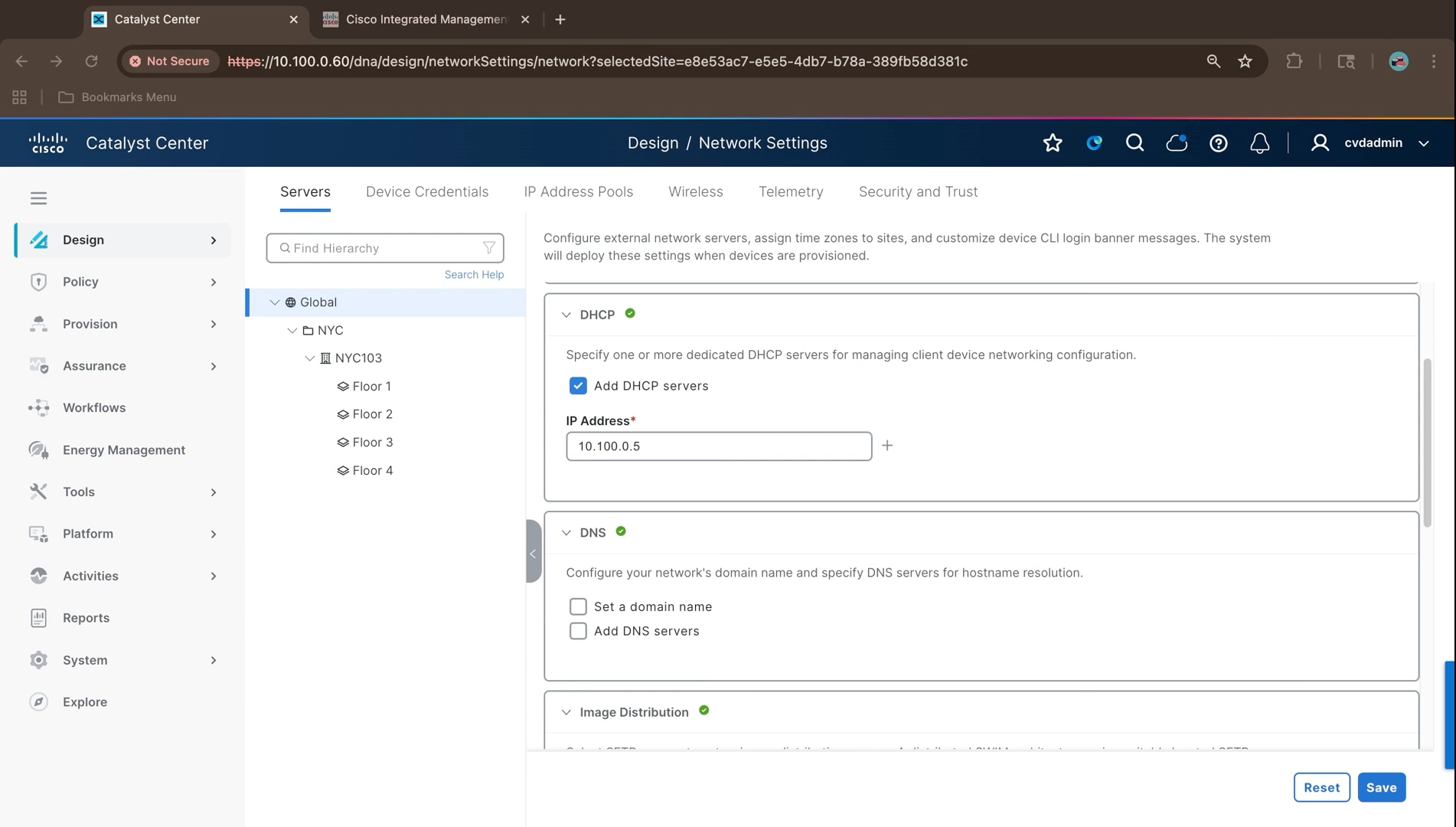Image resolution: width=1456 pixels, height=827 pixels.
Task: Click the favorites star in Catalyst header
Action: [x=1053, y=143]
